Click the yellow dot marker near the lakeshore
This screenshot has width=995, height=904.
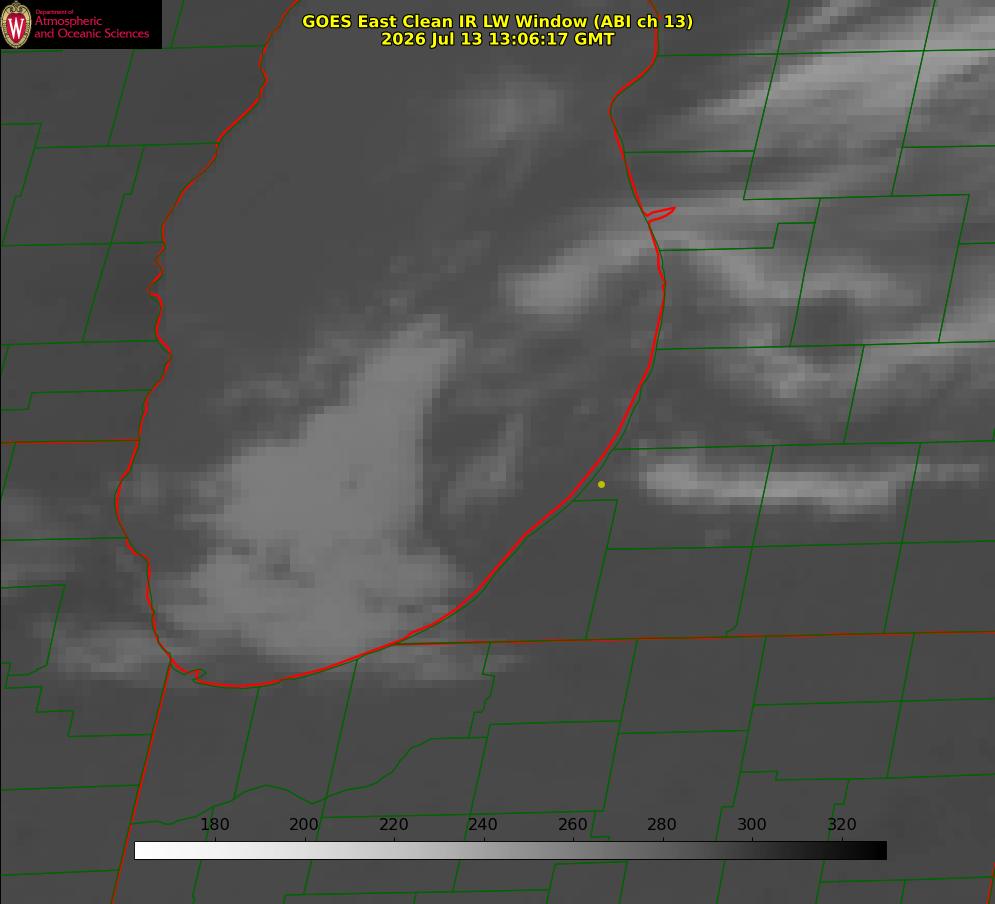[x=601, y=484]
